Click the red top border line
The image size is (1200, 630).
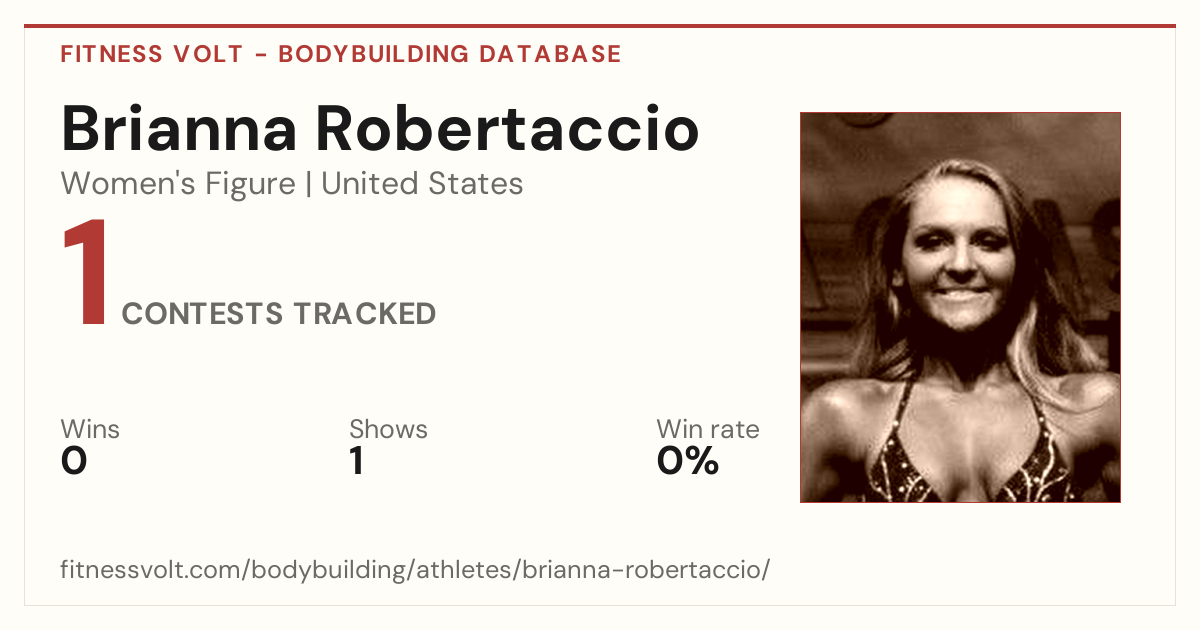(x=600, y=26)
